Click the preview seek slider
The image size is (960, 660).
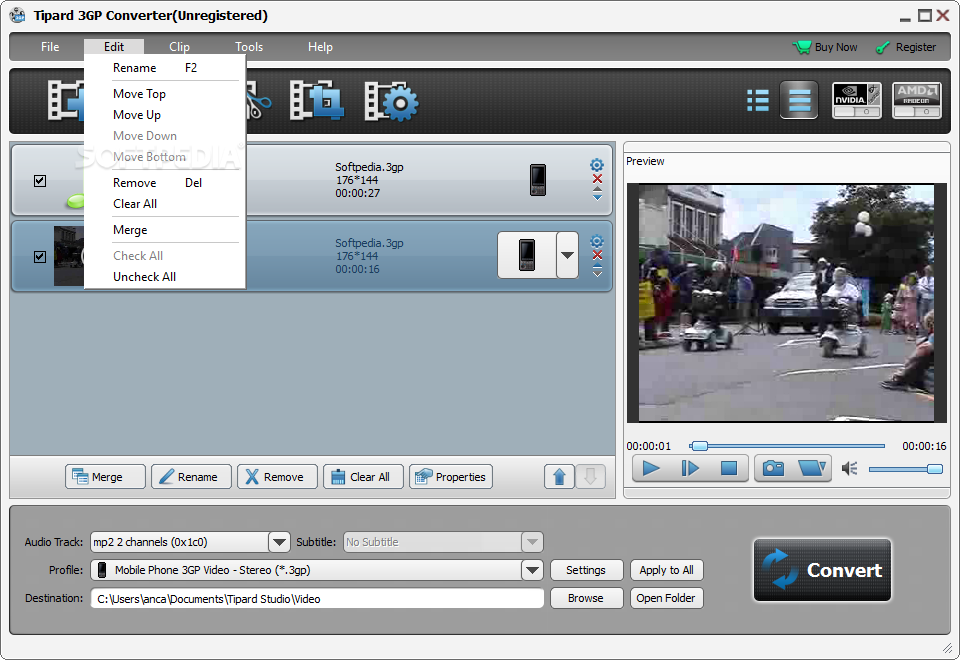(x=787, y=446)
